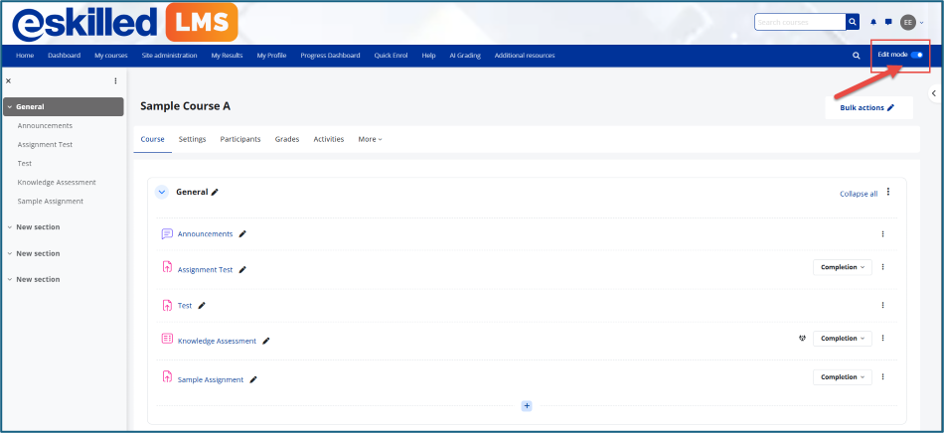The width and height of the screenshot is (944, 433).
Task: Open the More tab dropdown
Action: click(x=370, y=139)
